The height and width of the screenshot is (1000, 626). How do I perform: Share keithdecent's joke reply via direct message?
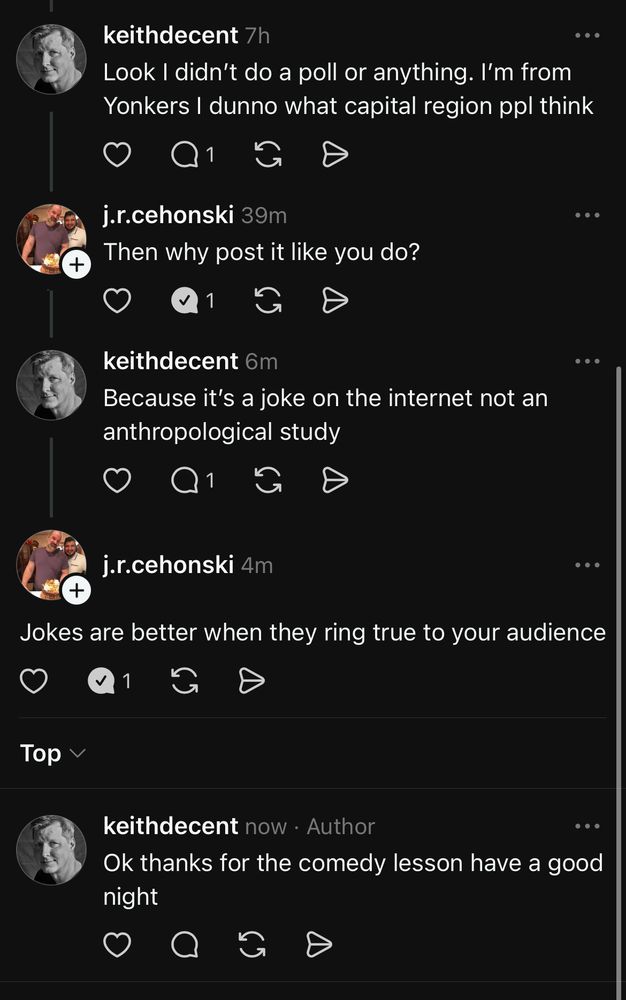tap(334, 480)
